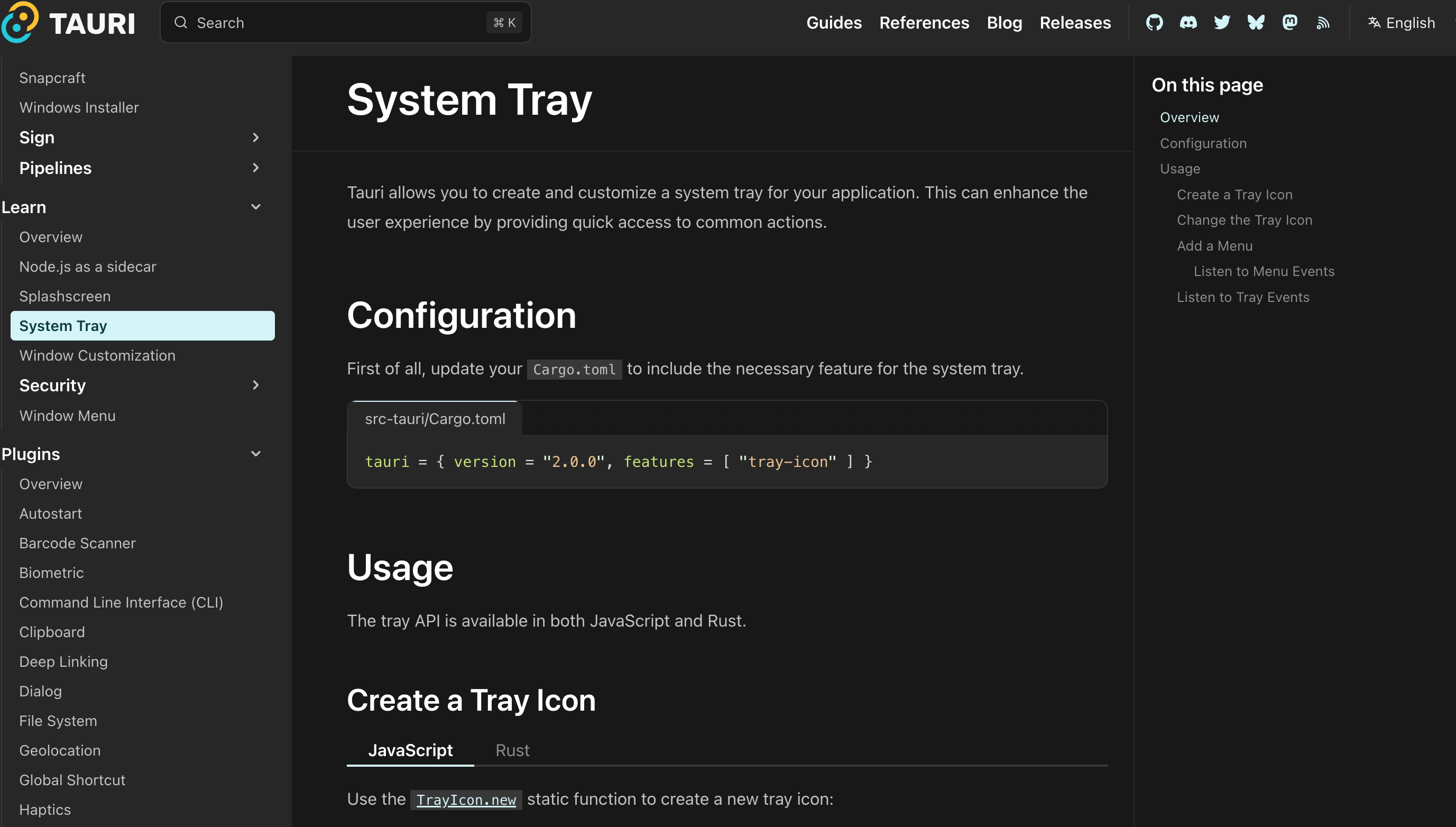Open the References nav menu

coord(924,23)
